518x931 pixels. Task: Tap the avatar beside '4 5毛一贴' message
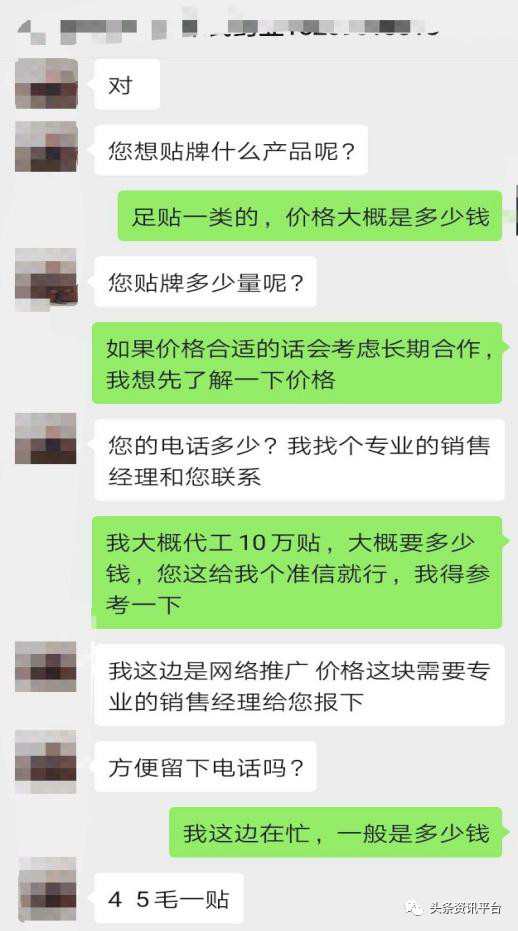(46, 888)
